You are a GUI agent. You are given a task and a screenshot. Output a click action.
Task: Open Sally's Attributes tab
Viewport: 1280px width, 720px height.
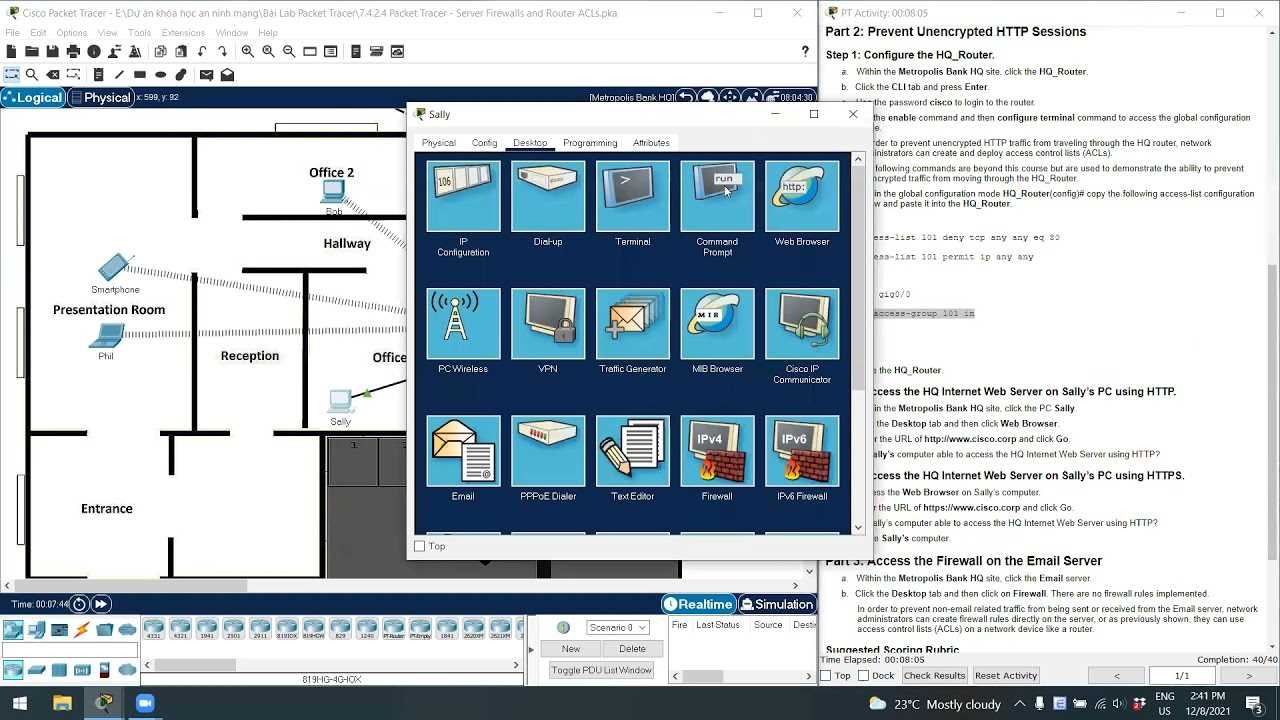[651, 143]
